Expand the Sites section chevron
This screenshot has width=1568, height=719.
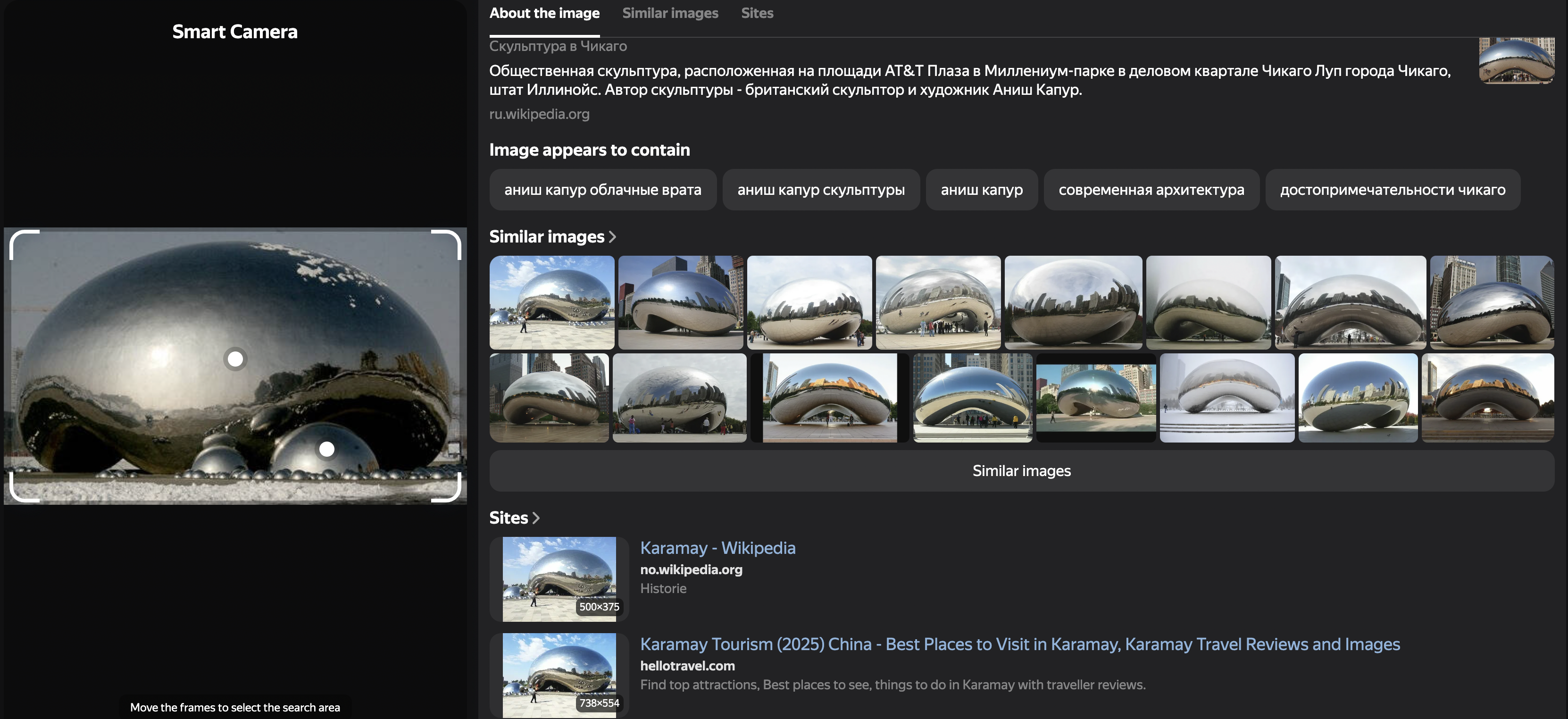(536, 518)
